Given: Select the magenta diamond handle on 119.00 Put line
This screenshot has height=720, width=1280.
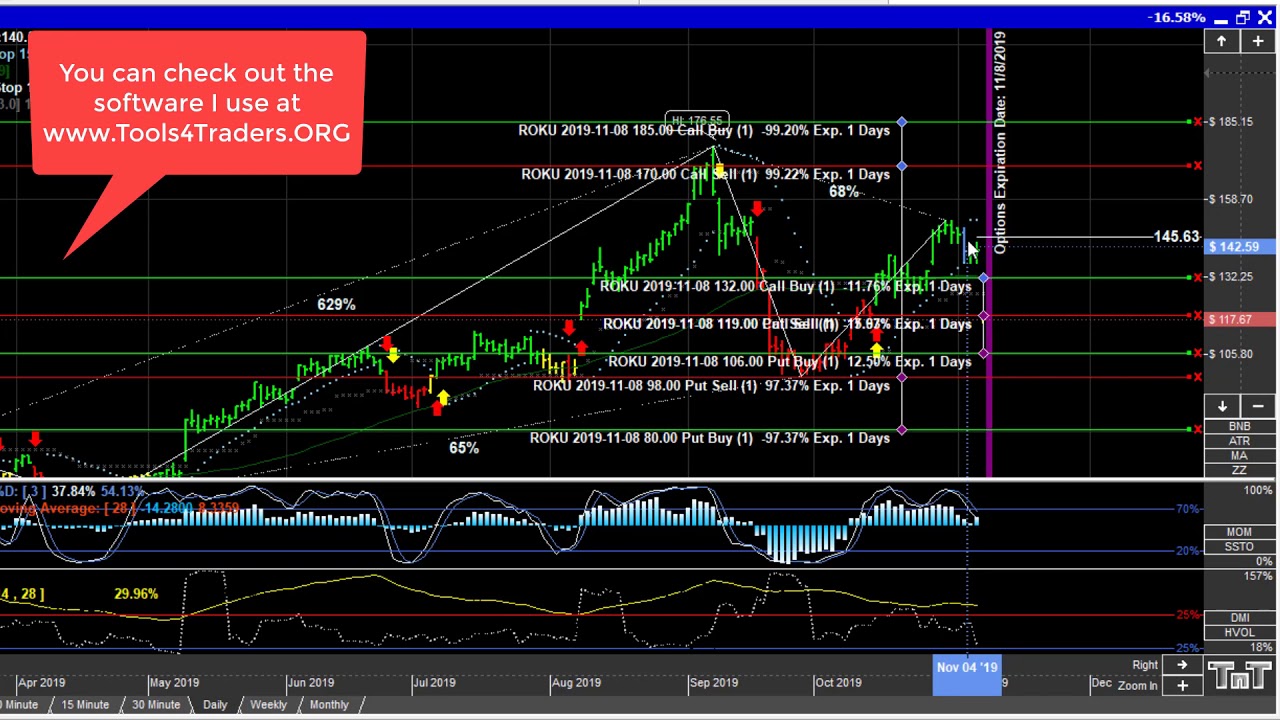Looking at the screenshot, I should (x=984, y=316).
